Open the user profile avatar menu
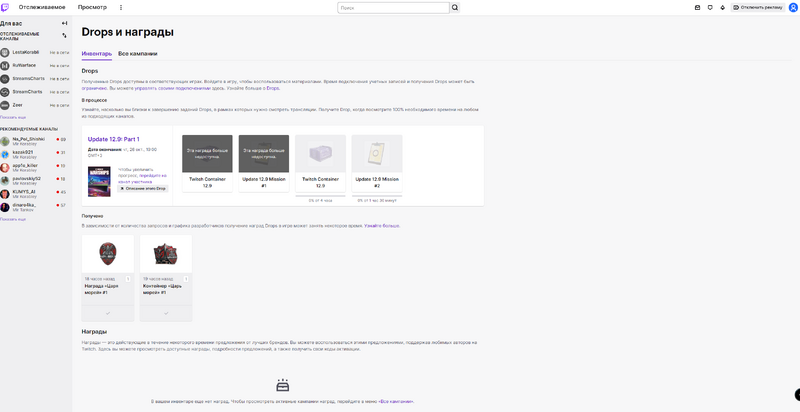The height and width of the screenshot is (412, 800). 793,7
